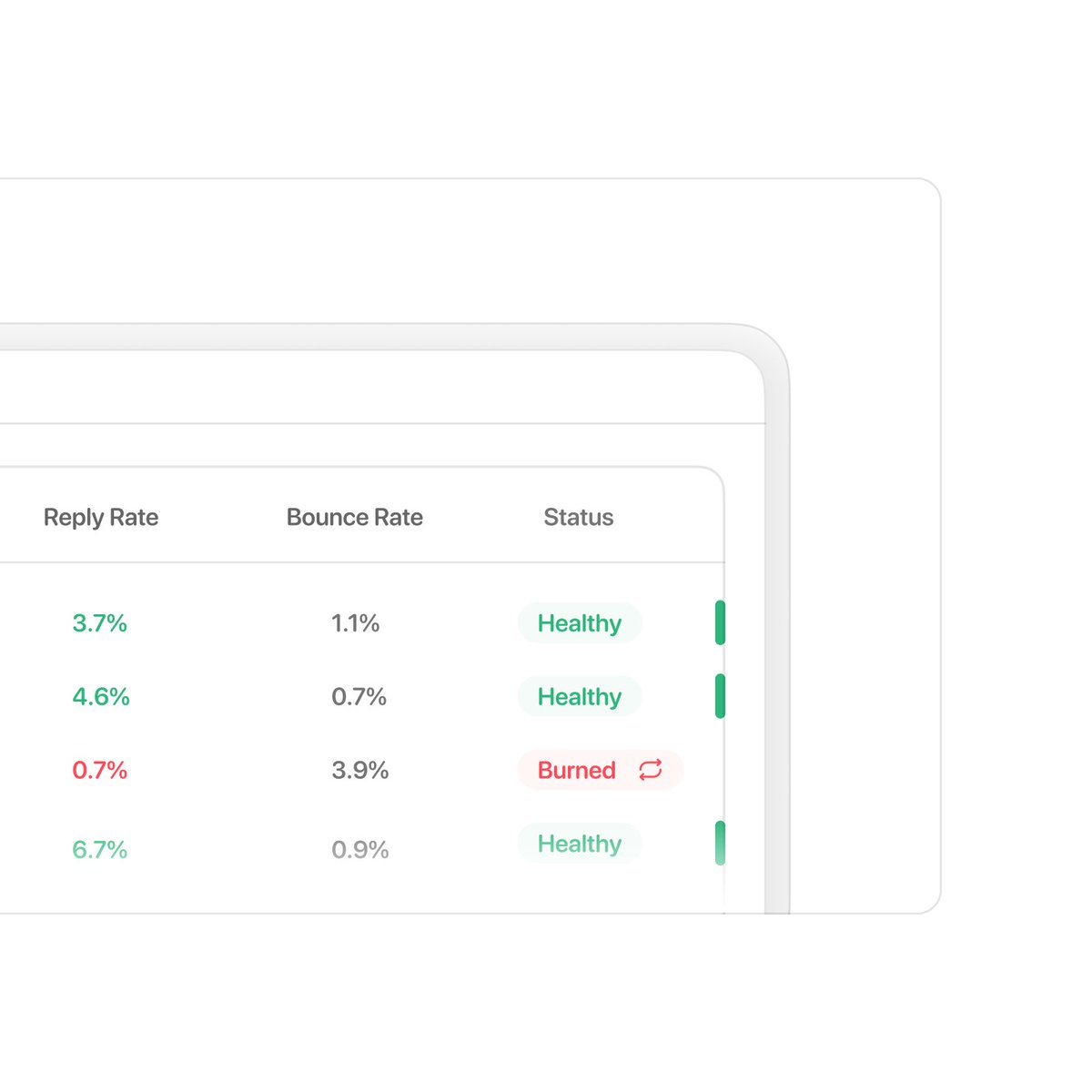The height and width of the screenshot is (1092, 1092).
Task: Click the Burned status badge
Action: tap(601, 770)
